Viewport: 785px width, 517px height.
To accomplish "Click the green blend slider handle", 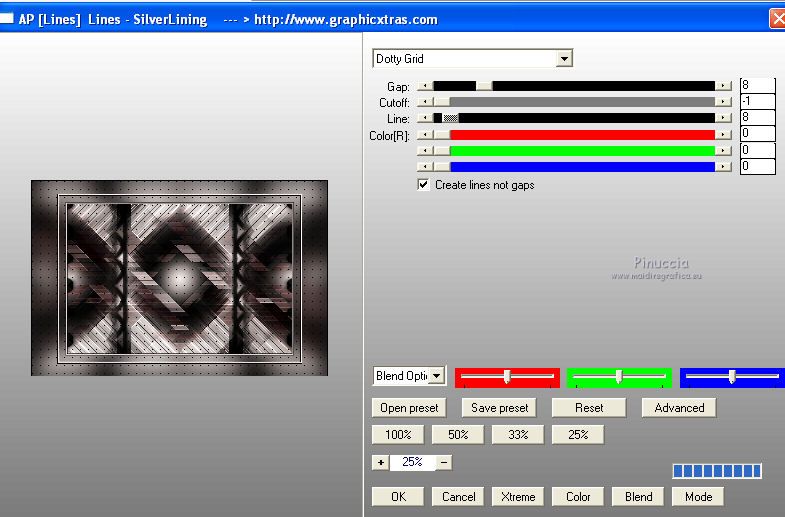I will tap(619, 376).
